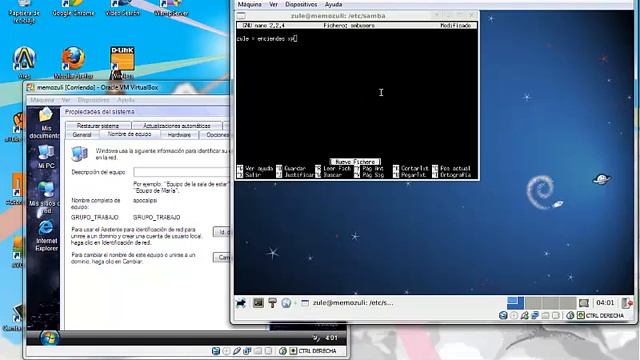Click the computer name 'apocalipsi'
Image resolution: width=640 pixels, height=360 pixels.
click(x=145, y=200)
